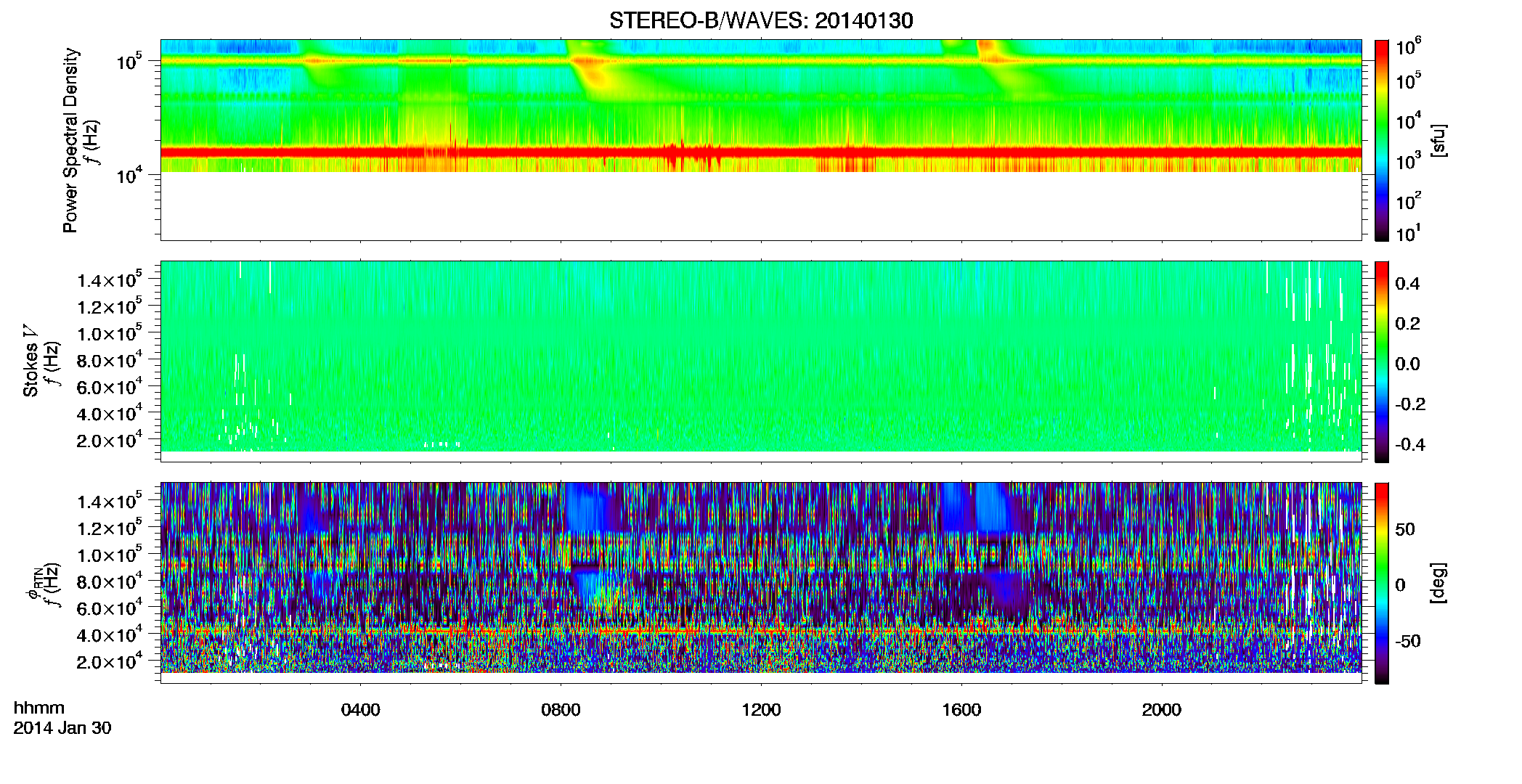The image size is (1522, 784).
Task: Select the 1200 time axis label
Action: point(761,710)
